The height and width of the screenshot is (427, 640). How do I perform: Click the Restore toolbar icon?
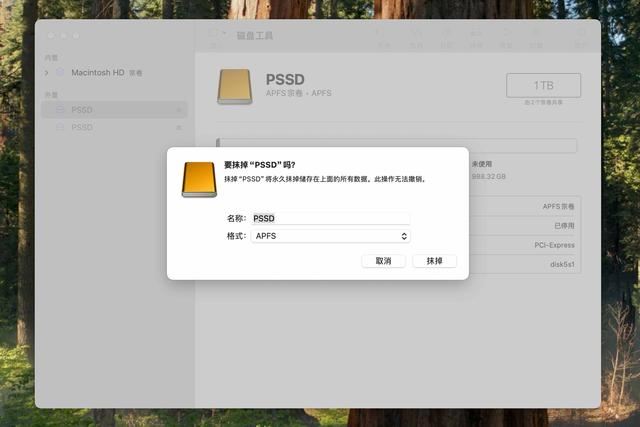(x=506, y=38)
